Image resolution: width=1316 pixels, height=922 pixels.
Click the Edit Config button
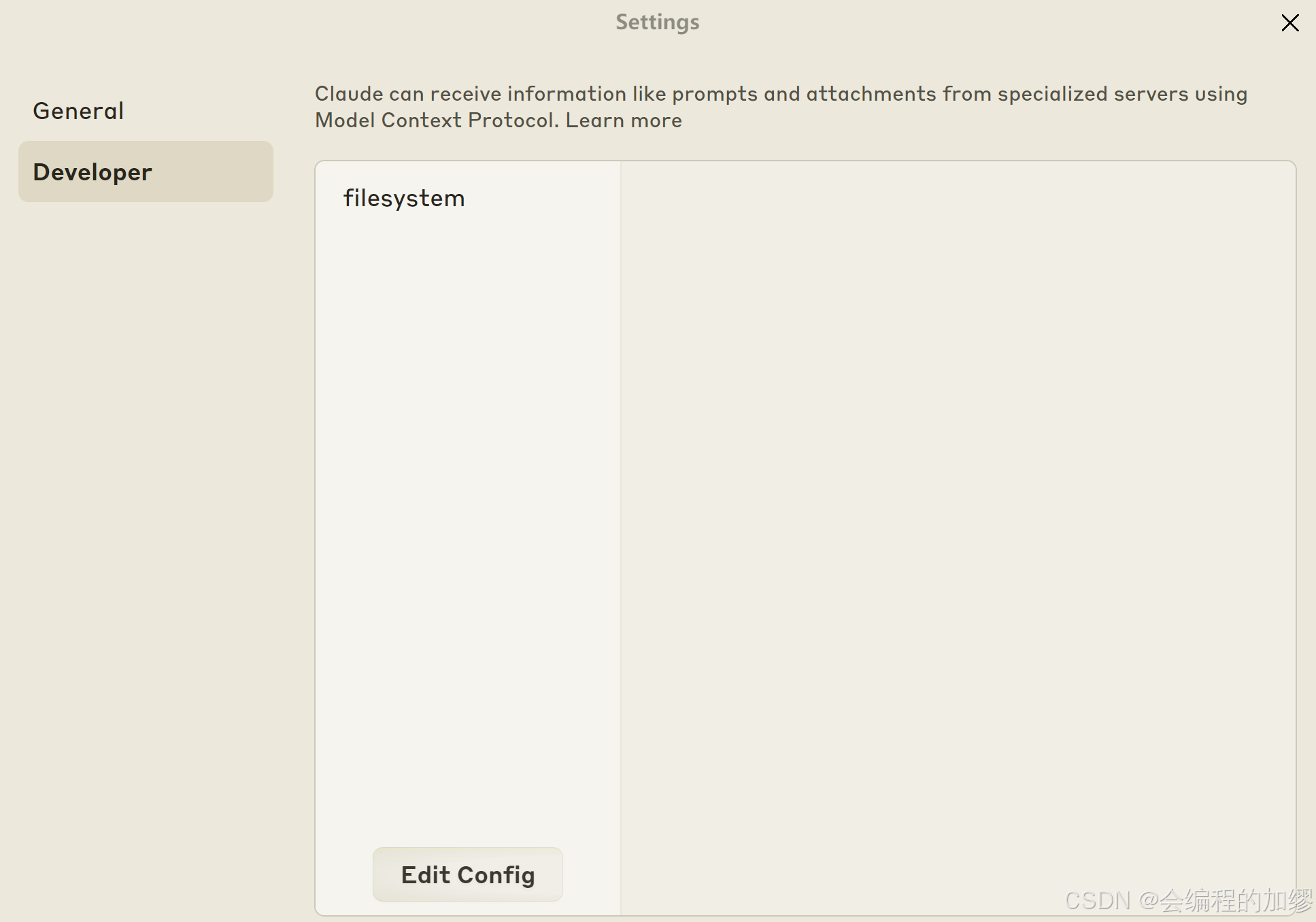pyautogui.click(x=467, y=874)
